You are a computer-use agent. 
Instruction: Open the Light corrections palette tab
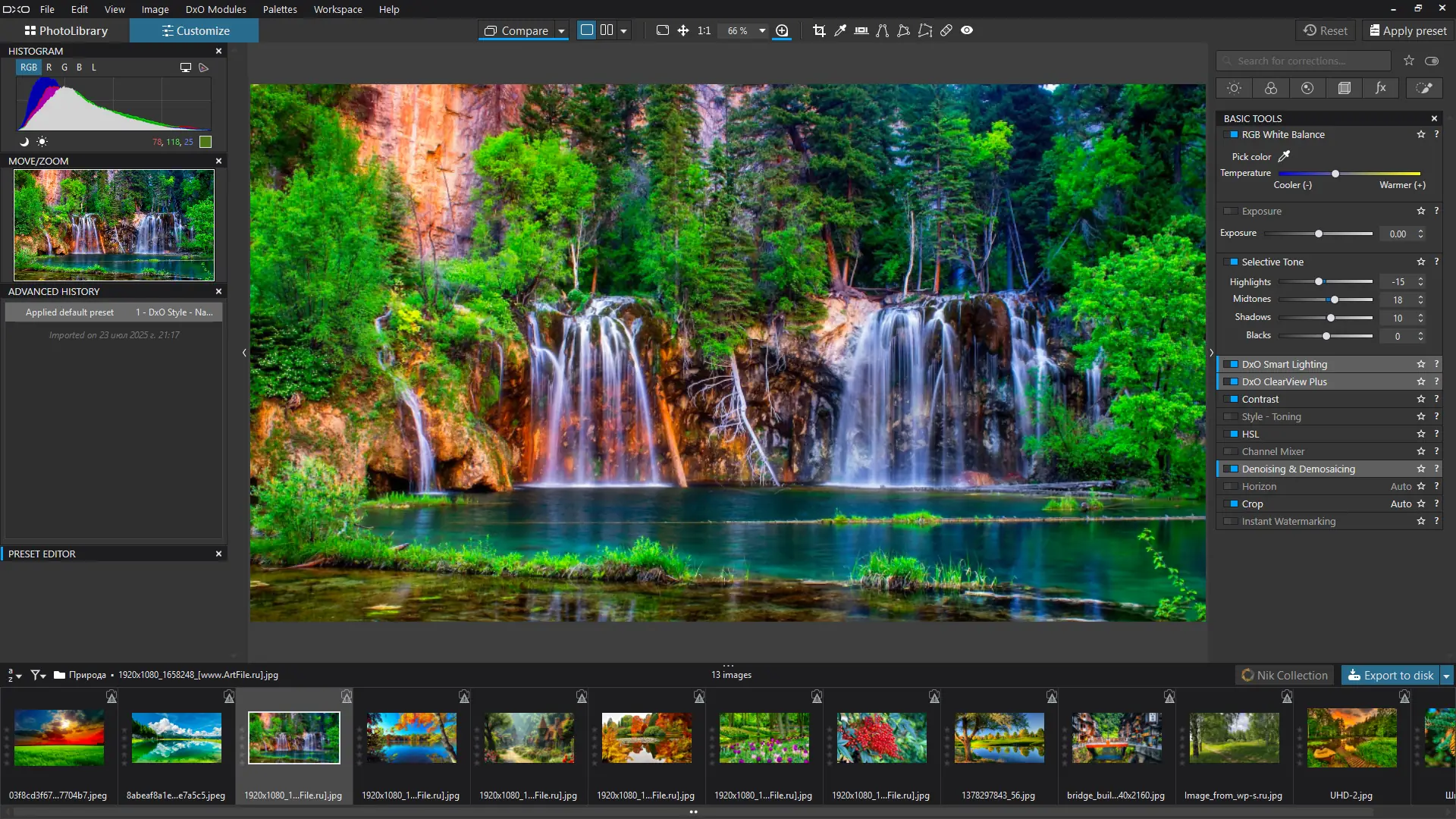pyautogui.click(x=1234, y=88)
